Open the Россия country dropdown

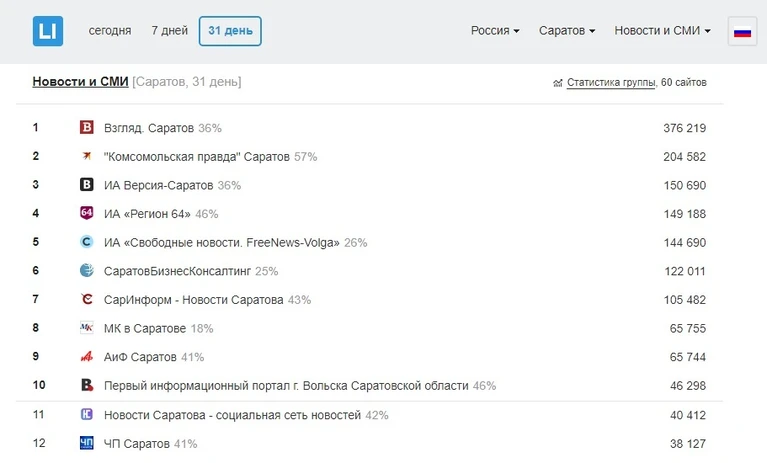(495, 31)
